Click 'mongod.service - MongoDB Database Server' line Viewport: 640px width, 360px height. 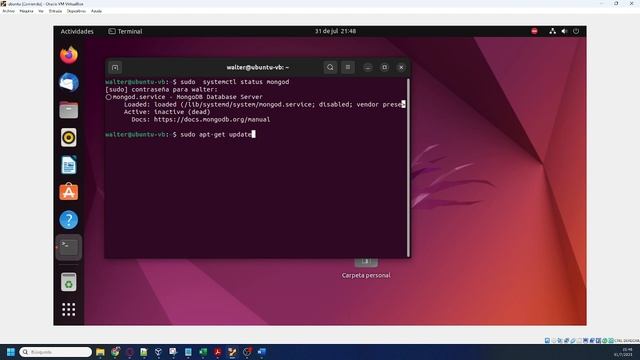(187, 97)
